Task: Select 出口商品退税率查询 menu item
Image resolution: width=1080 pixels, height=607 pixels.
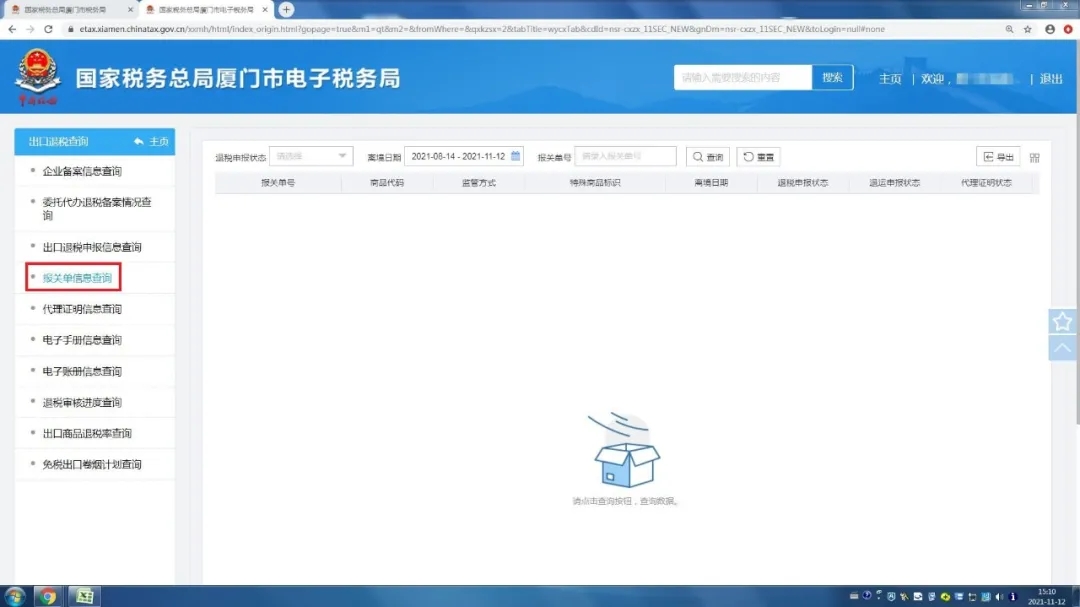Action: pyautogui.click(x=87, y=433)
